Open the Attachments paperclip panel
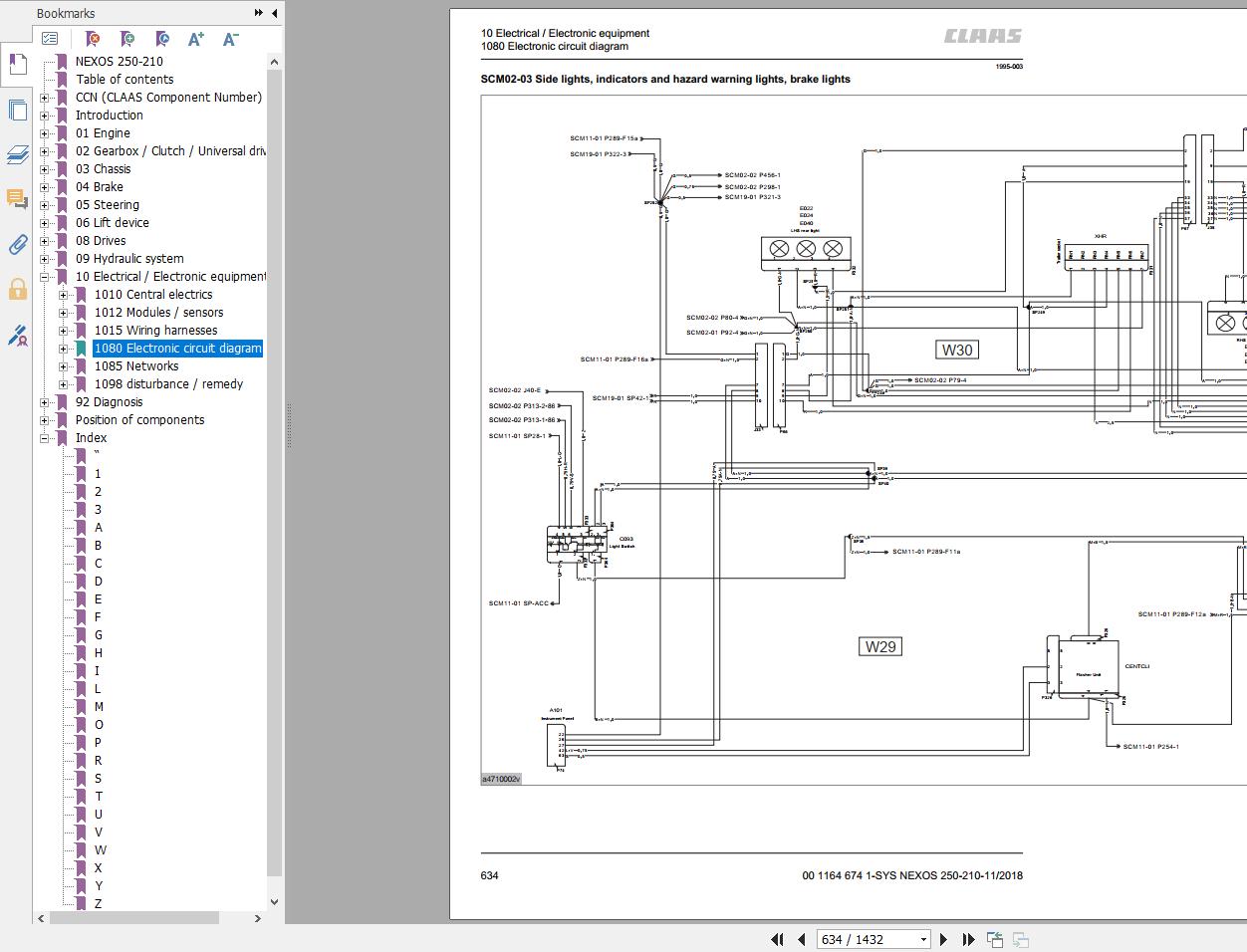 (17, 244)
